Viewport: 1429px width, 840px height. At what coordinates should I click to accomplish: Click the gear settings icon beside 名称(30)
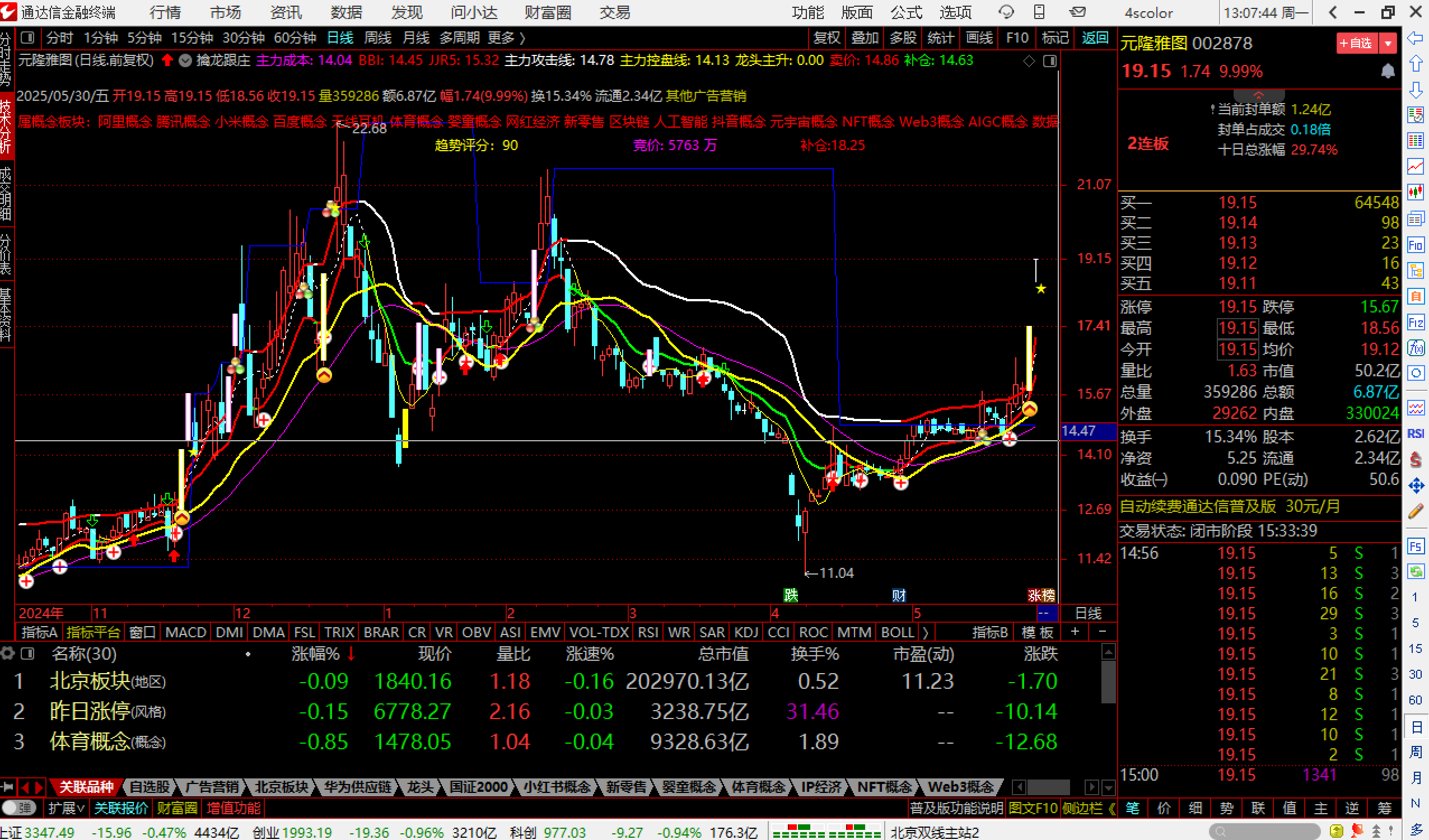(8, 654)
